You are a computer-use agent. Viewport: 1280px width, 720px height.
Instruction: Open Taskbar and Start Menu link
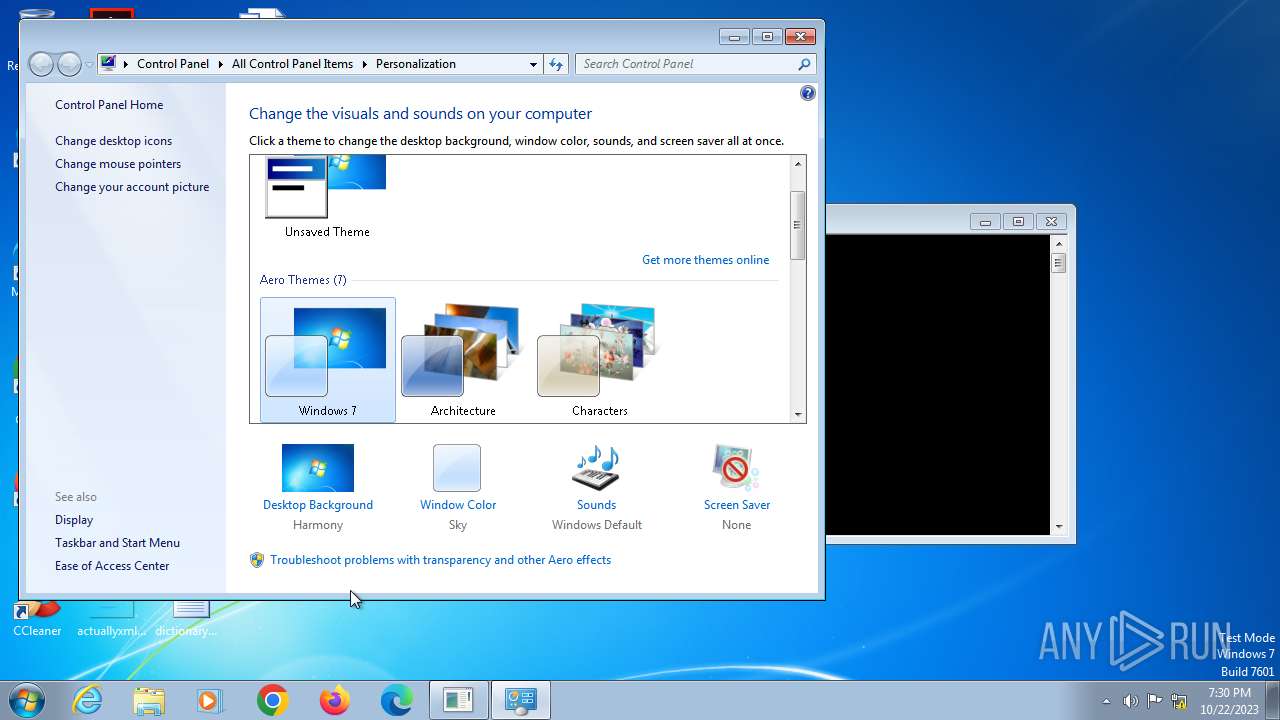pos(117,543)
